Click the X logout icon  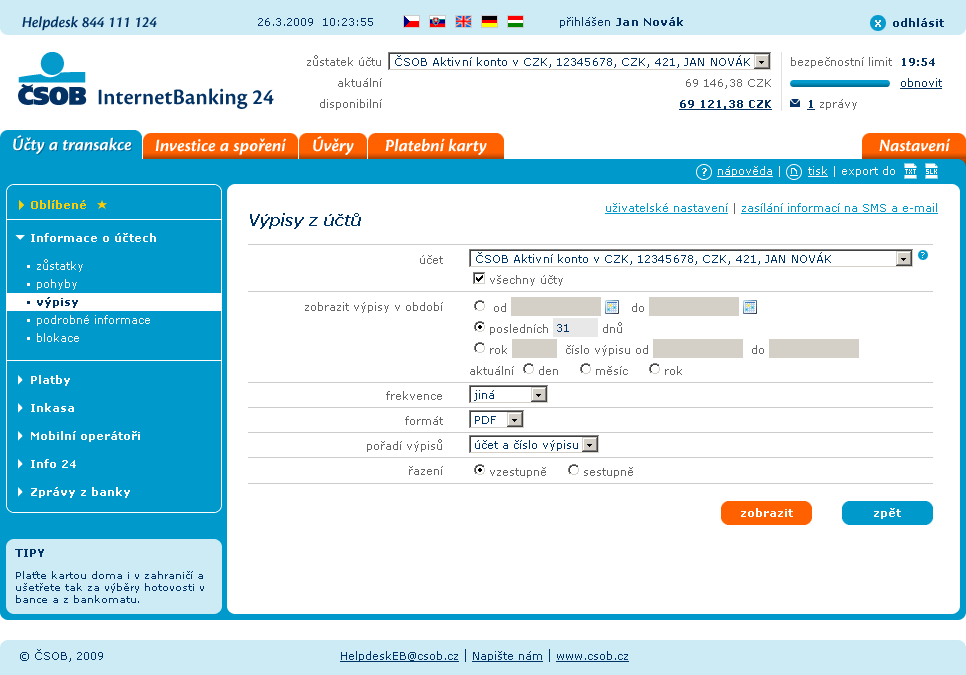pyautogui.click(x=877, y=23)
